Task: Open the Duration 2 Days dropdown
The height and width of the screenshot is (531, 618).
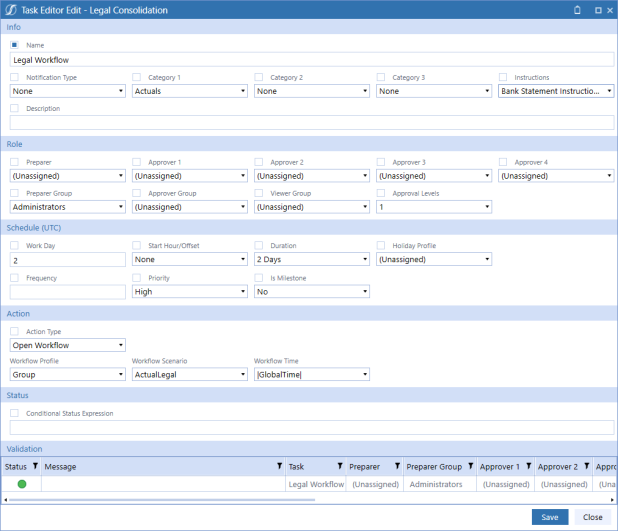Action: tap(312, 259)
